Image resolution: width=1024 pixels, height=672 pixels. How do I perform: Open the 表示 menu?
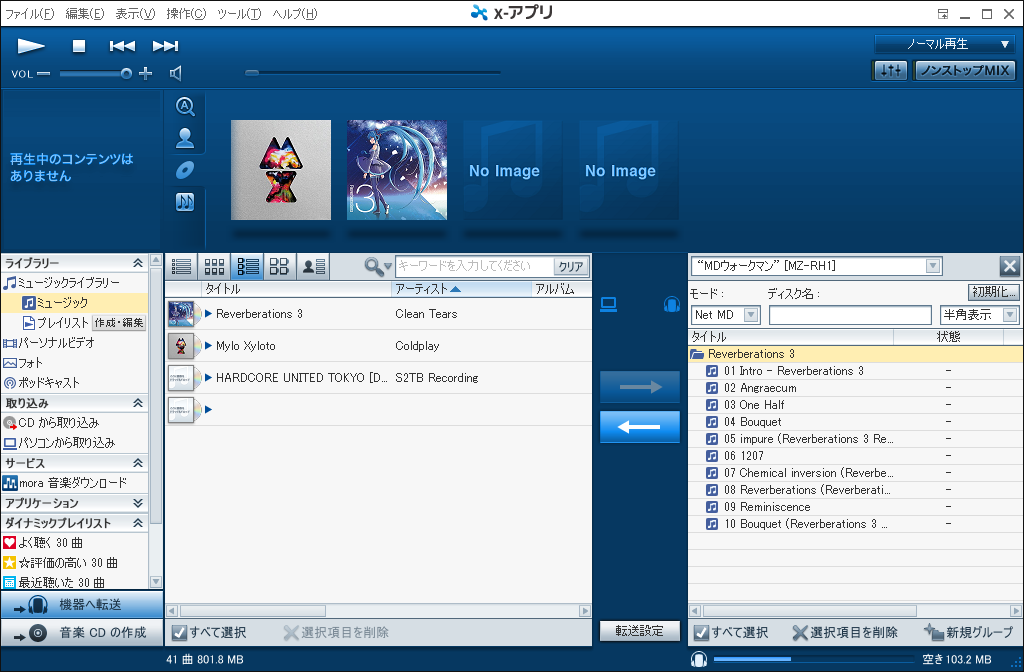pyautogui.click(x=136, y=14)
